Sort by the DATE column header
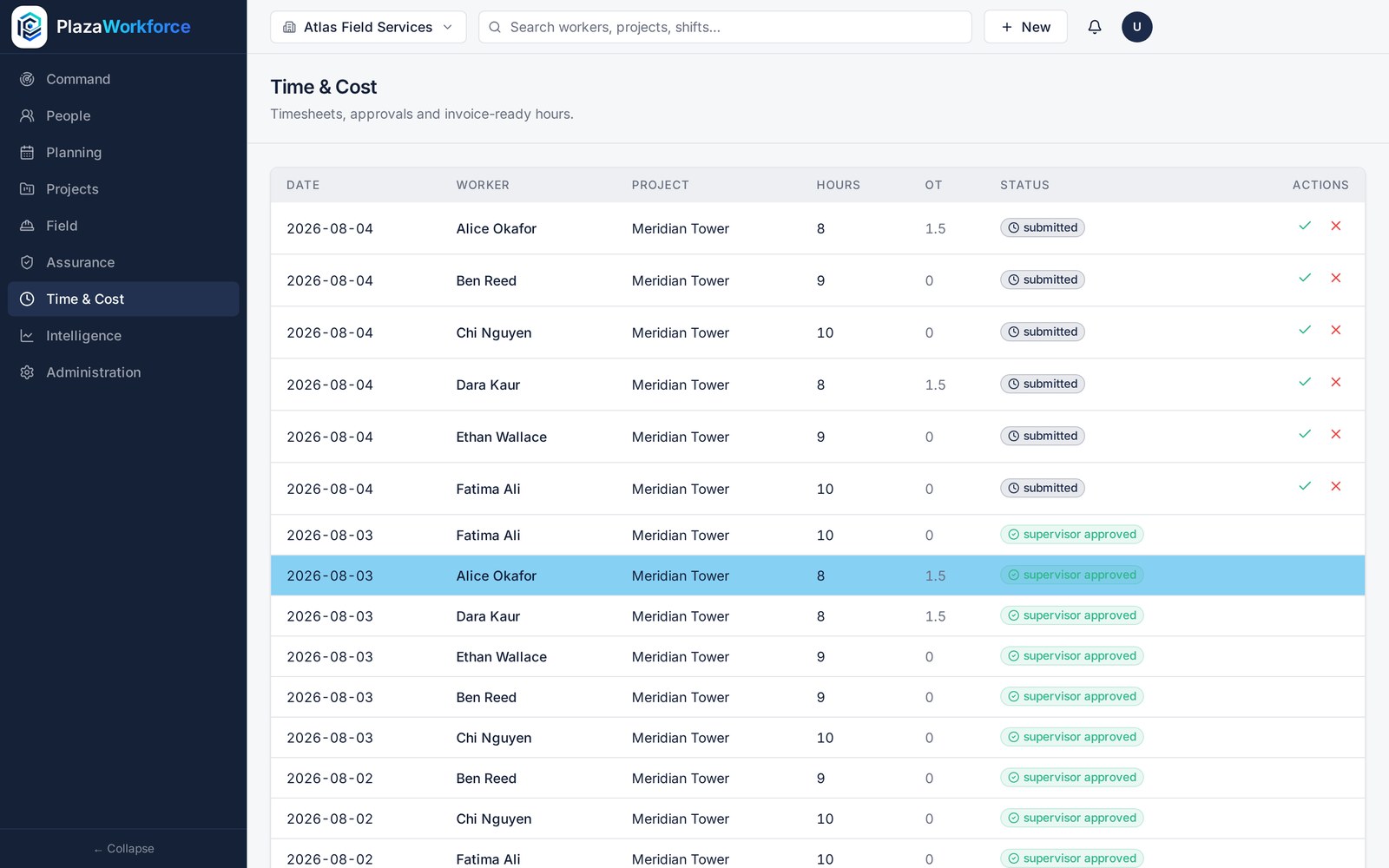Viewport: 1389px width, 868px height. [303, 185]
